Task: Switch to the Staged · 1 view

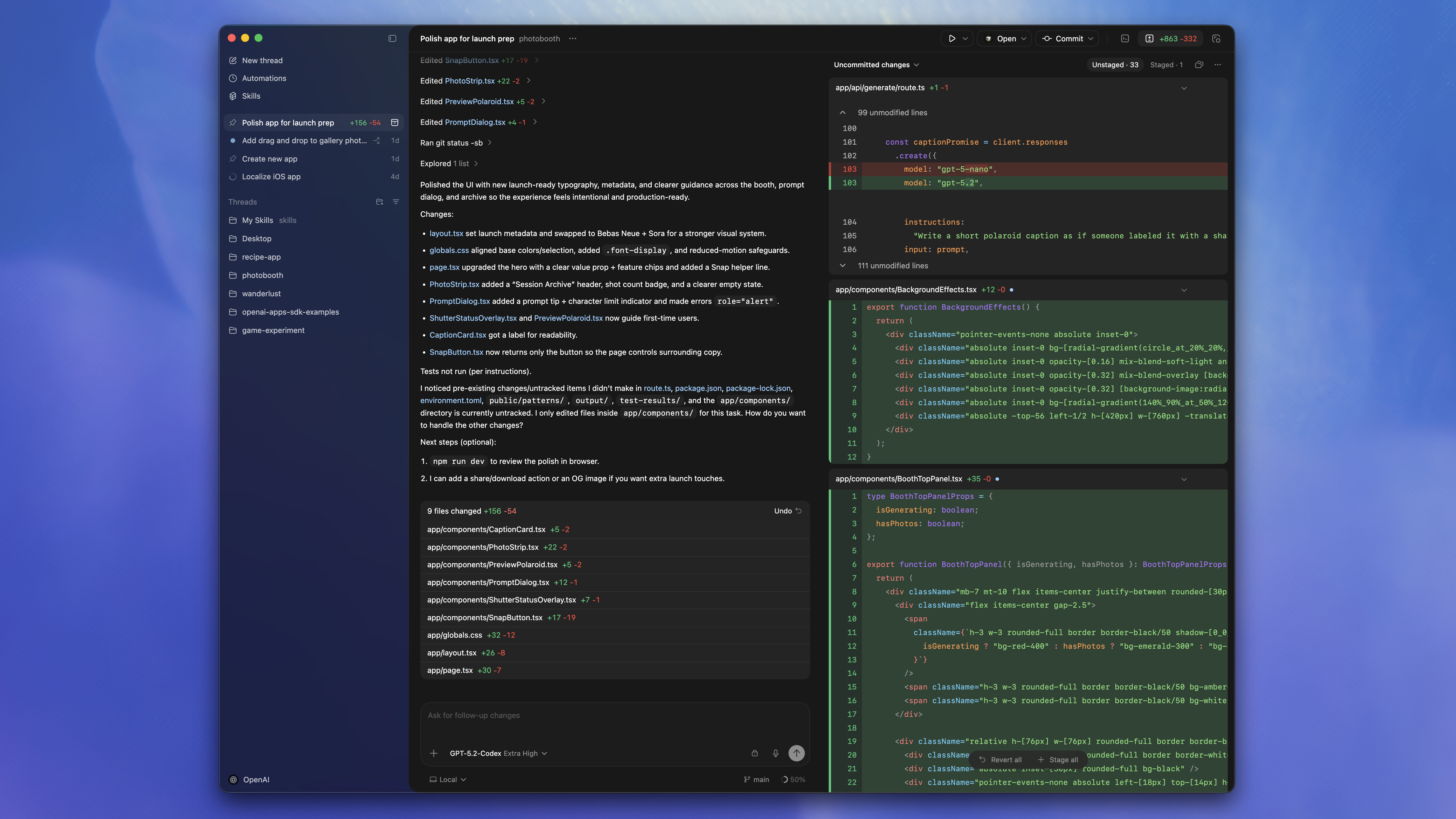Action: pyautogui.click(x=1166, y=64)
